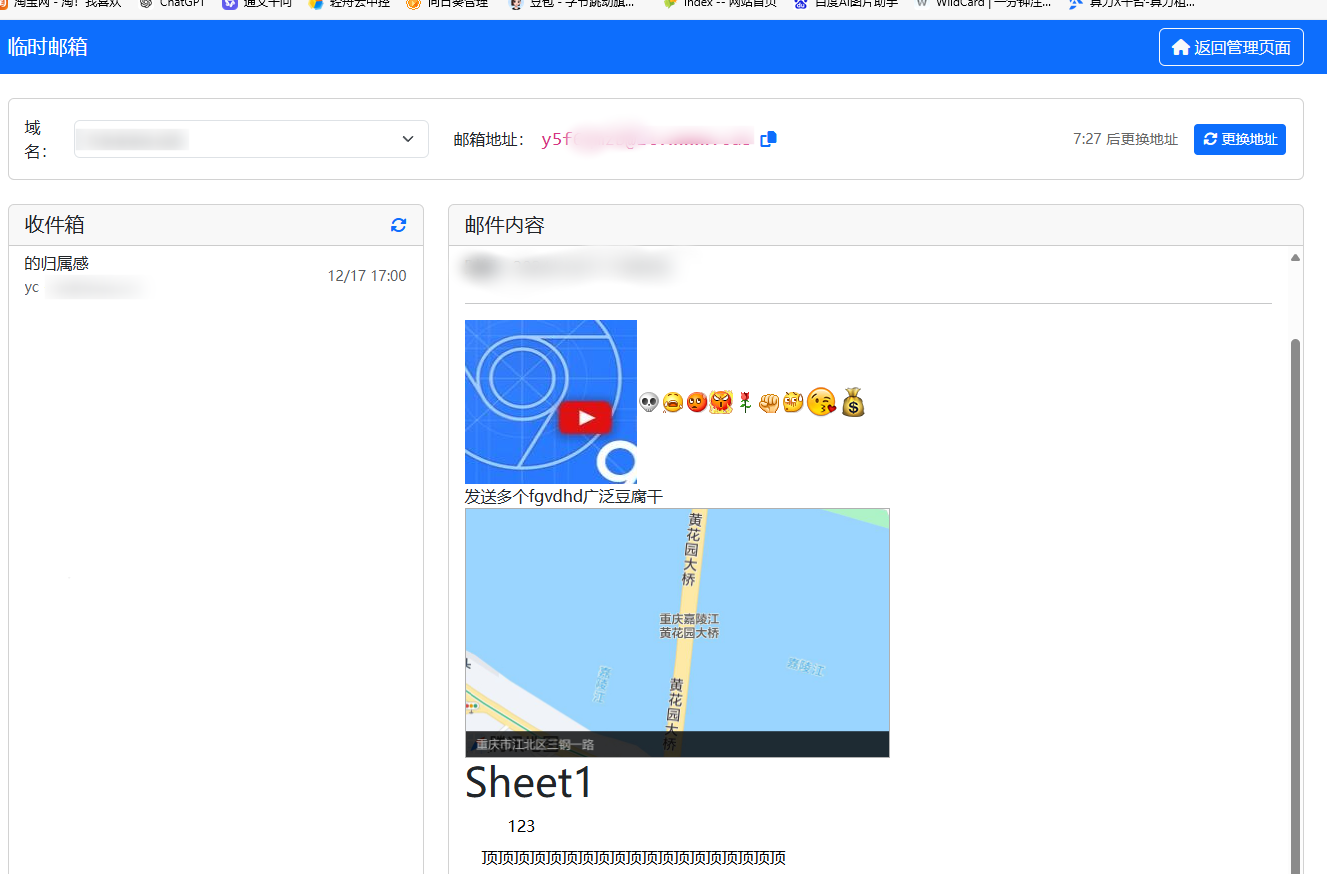Click the Sheet1 heading in the email
Image resolution: width=1327 pixels, height=874 pixels.
(529, 782)
